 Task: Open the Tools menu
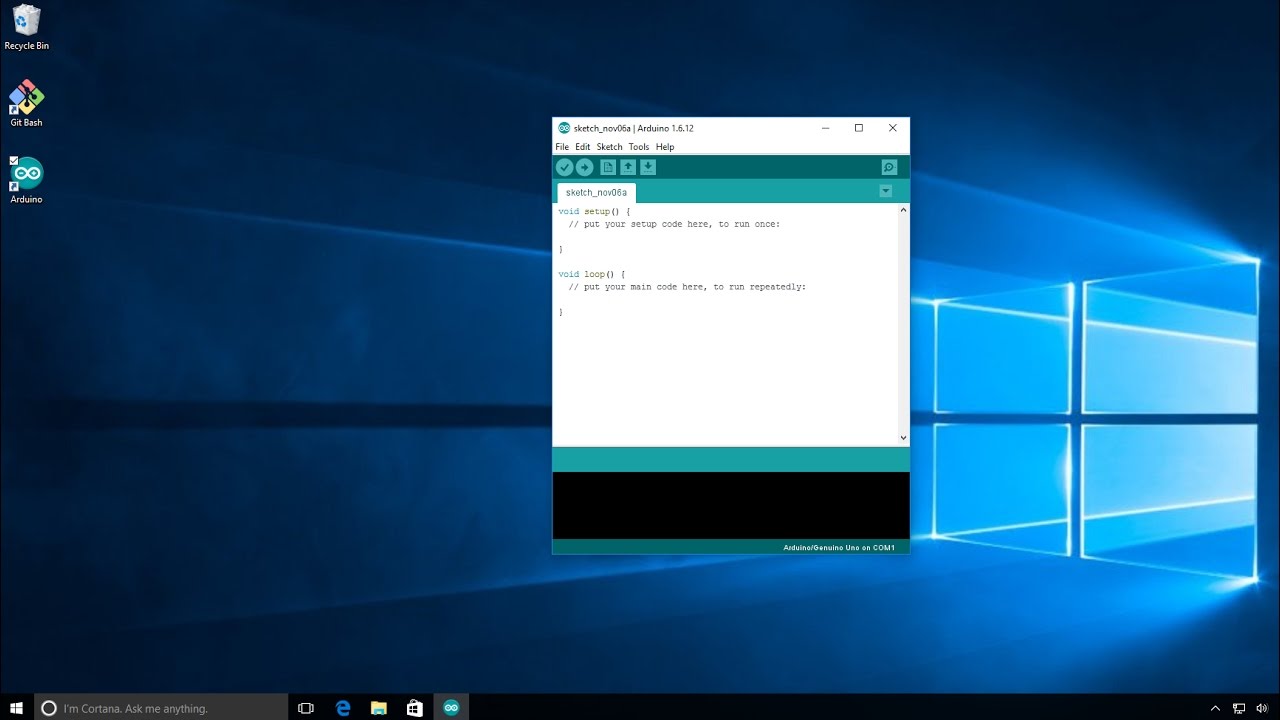tap(638, 147)
